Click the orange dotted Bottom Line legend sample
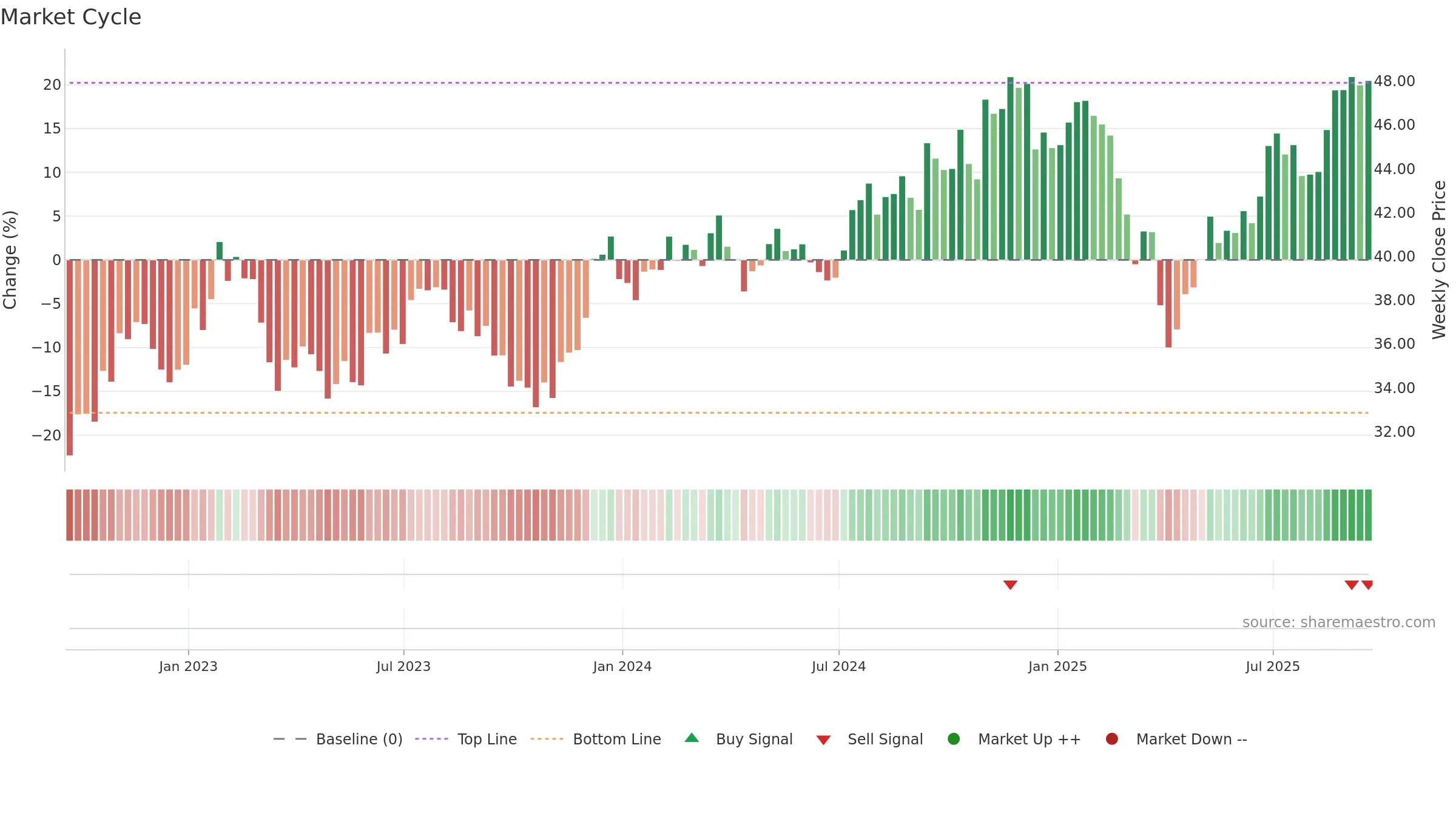 pyautogui.click(x=547, y=739)
